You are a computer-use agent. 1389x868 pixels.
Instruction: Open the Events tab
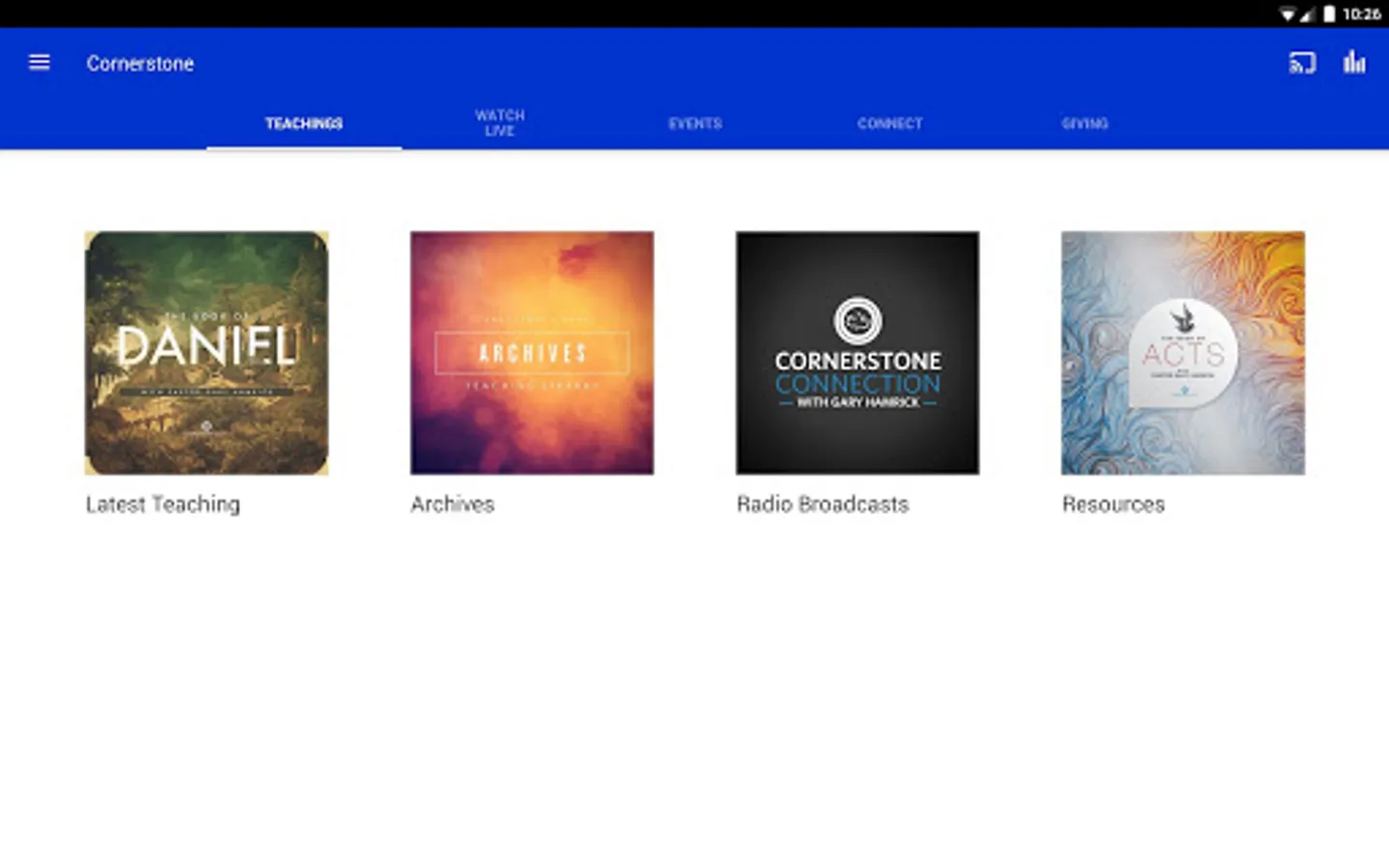pyautogui.click(x=694, y=123)
